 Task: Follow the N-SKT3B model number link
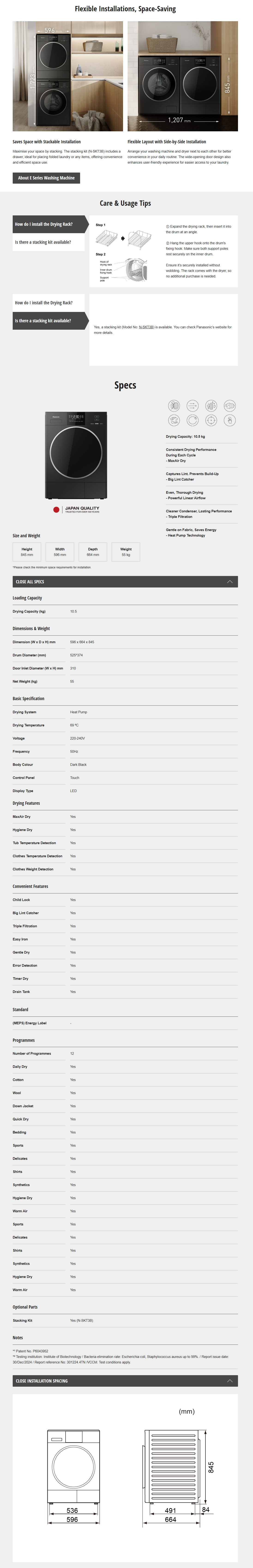tap(146, 327)
